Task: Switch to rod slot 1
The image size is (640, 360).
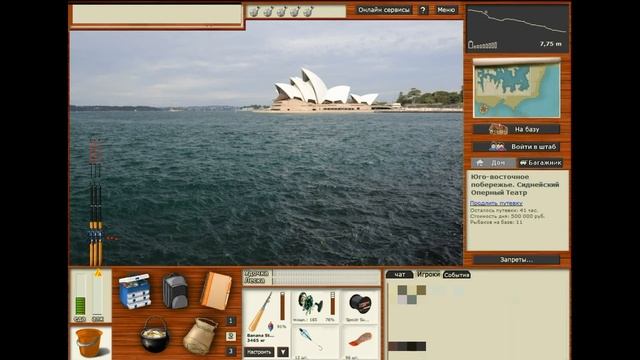Action: (231, 321)
